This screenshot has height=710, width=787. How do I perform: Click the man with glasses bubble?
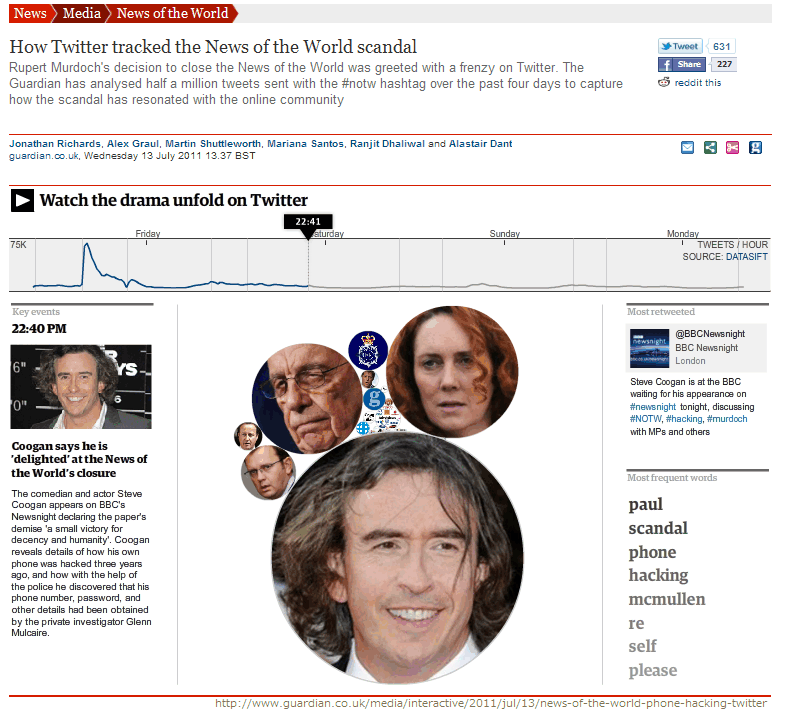(x=269, y=472)
